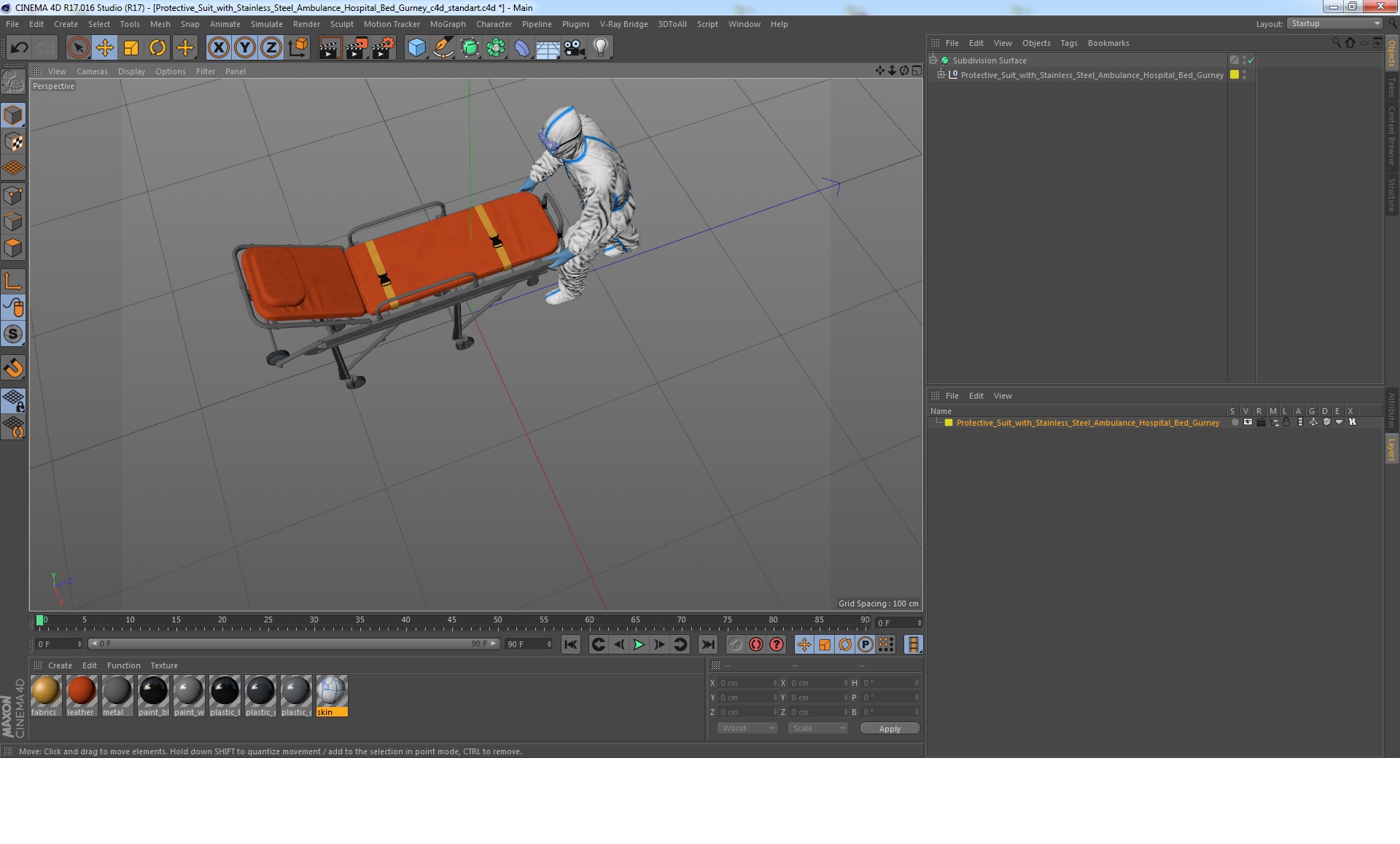Go to end of animation
The image size is (1400, 844).
click(x=707, y=644)
